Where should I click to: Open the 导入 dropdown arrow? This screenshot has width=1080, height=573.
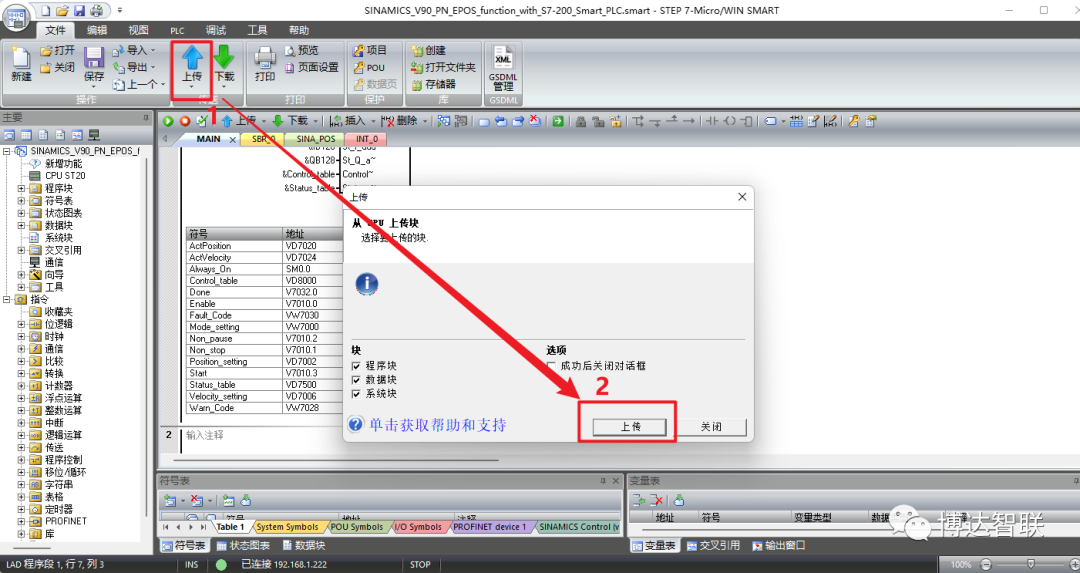tap(153, 50)
